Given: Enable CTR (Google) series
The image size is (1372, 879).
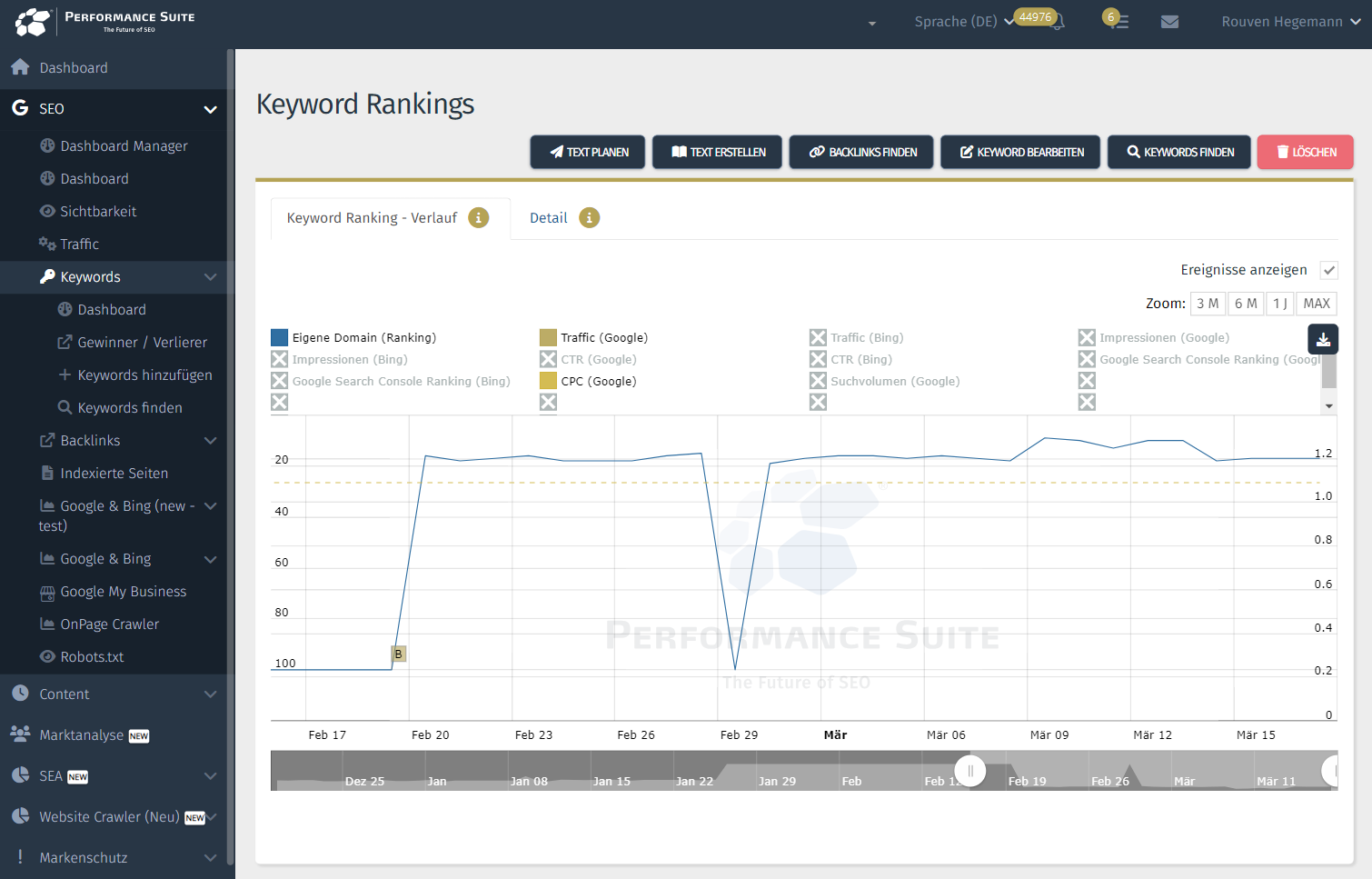Looking at the screenshot, I should pos(548,359).
